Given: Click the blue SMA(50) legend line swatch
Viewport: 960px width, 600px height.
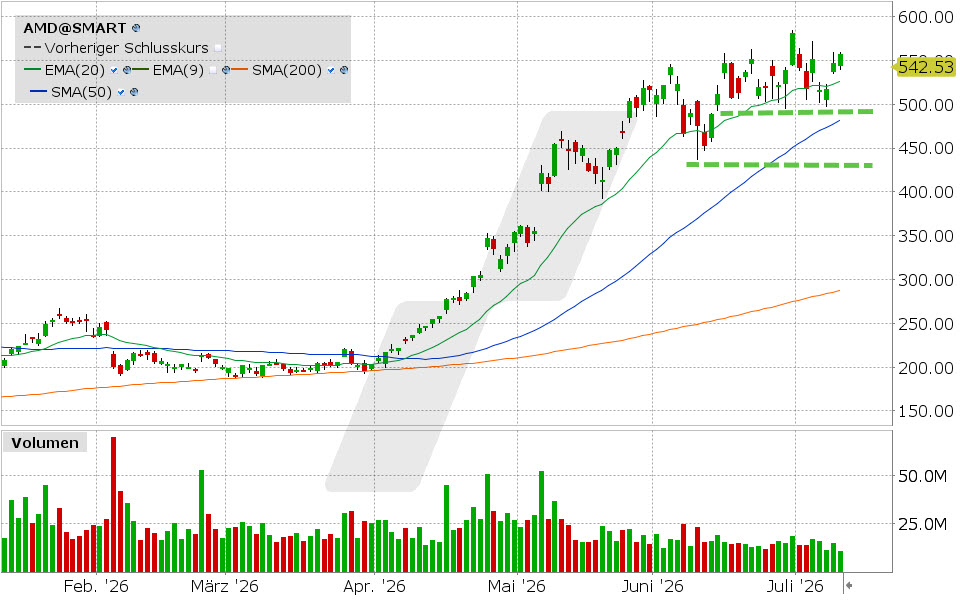Looking at the screenshot, I should click(x=39, y=92).
